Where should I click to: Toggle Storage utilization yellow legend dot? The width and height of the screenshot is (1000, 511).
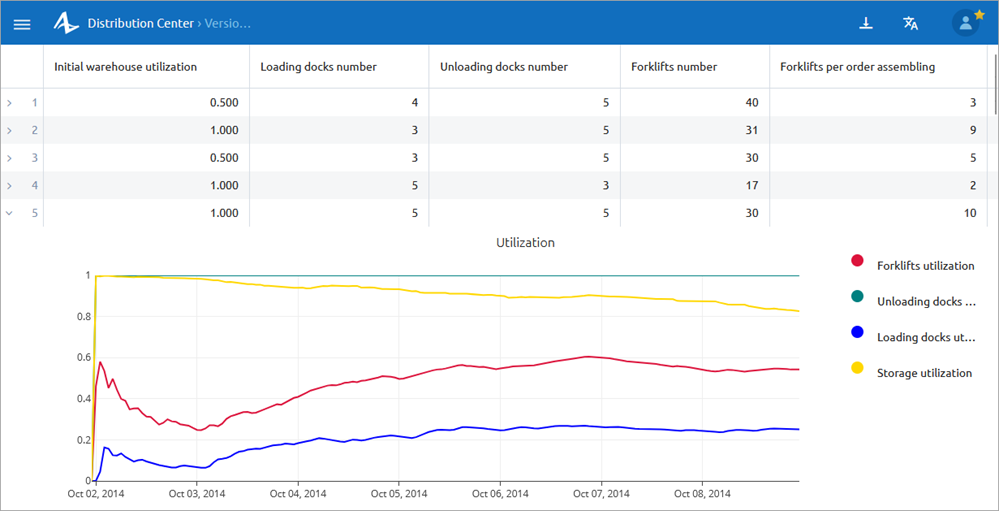point(857,367)
